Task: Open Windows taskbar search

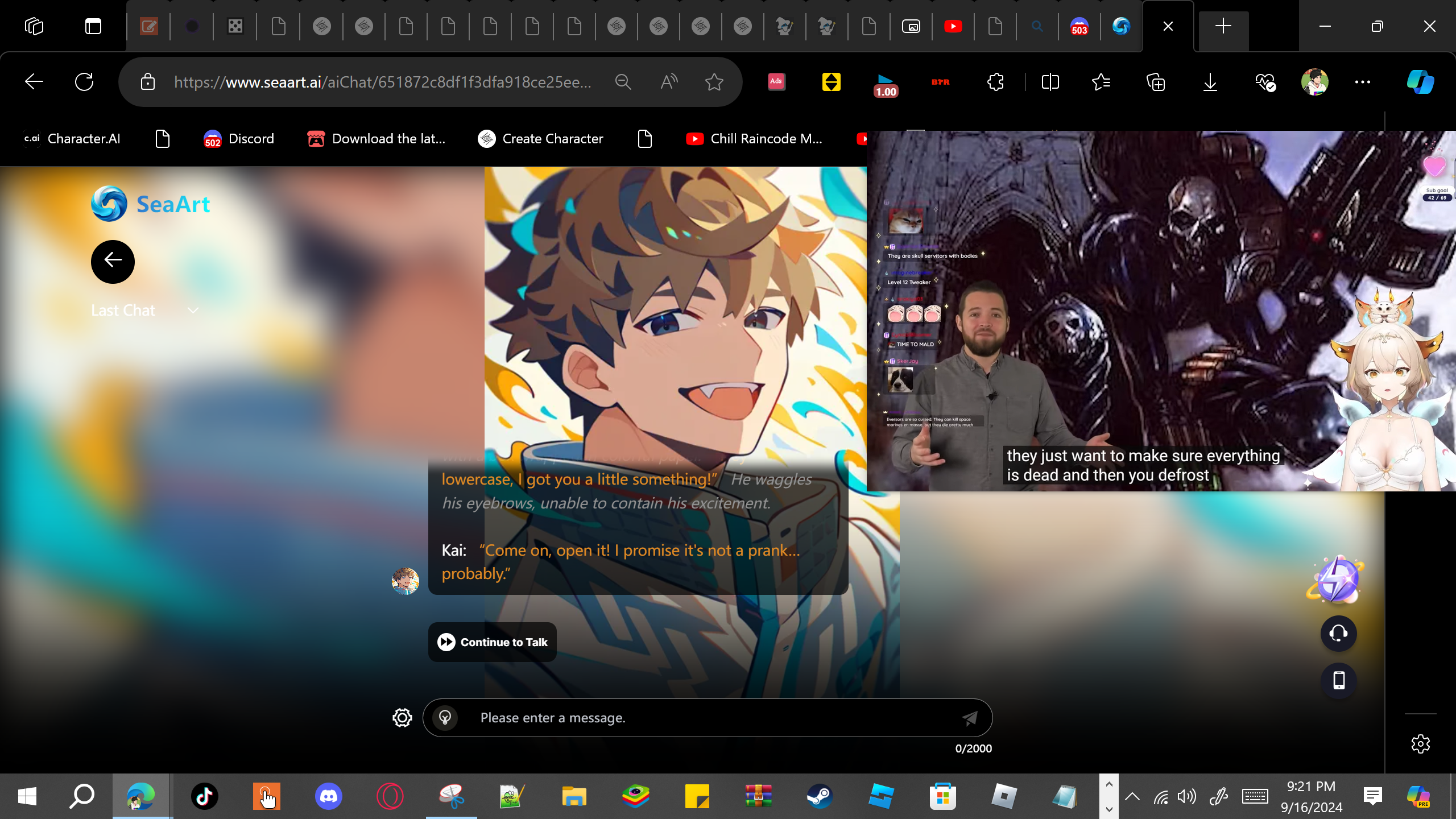Action: coord(82,796)
